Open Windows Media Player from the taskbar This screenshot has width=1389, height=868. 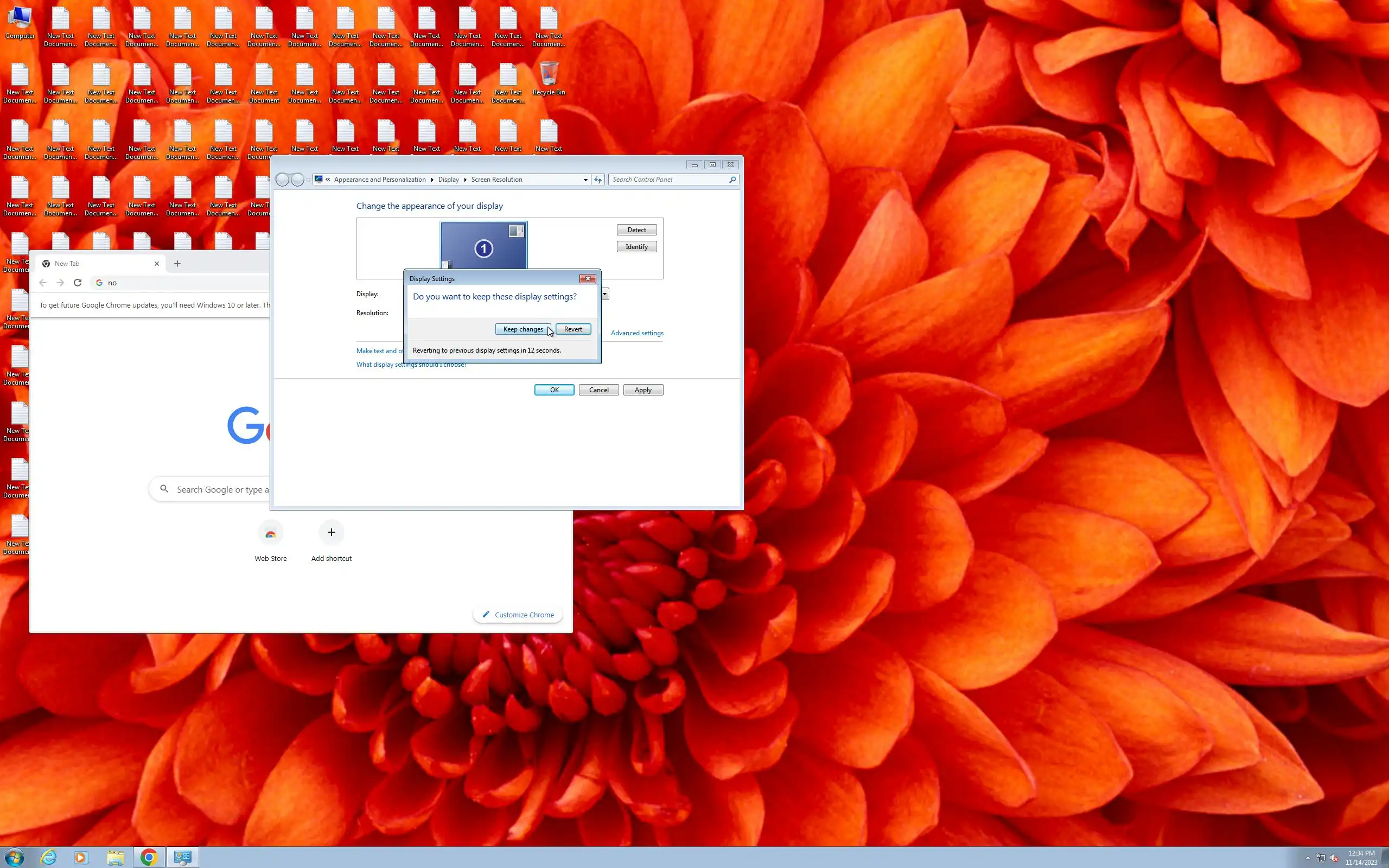(x=81, y=857)
